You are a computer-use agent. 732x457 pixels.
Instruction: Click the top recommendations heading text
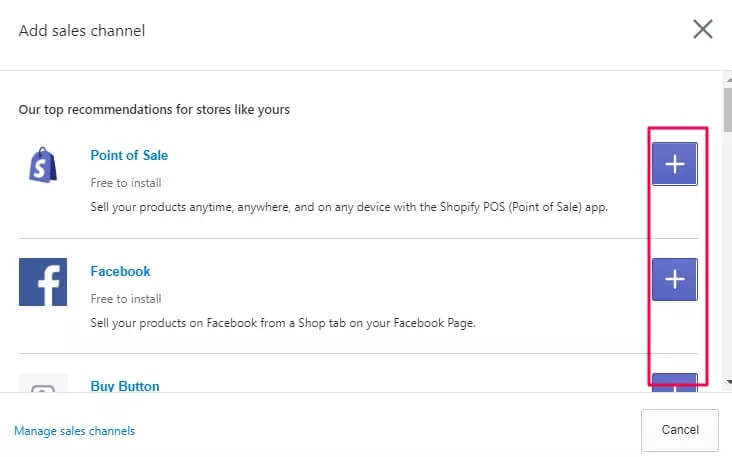154,109
